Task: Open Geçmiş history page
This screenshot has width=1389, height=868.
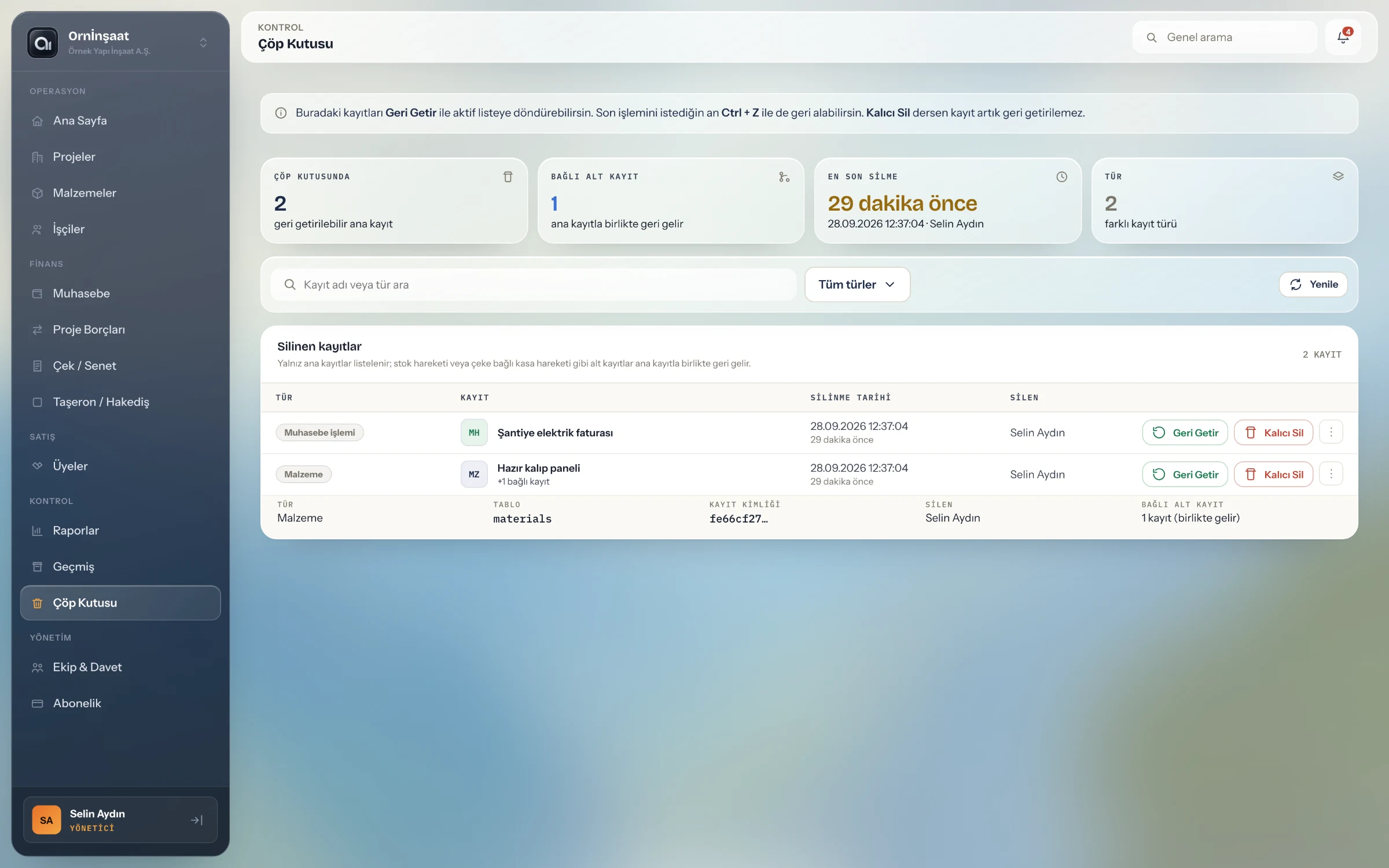Action: 120,567
